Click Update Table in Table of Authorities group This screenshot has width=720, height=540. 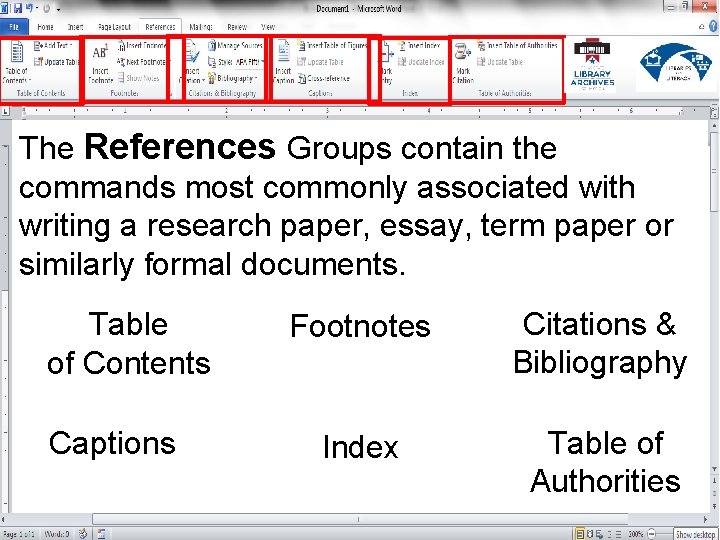click(500, 62)
